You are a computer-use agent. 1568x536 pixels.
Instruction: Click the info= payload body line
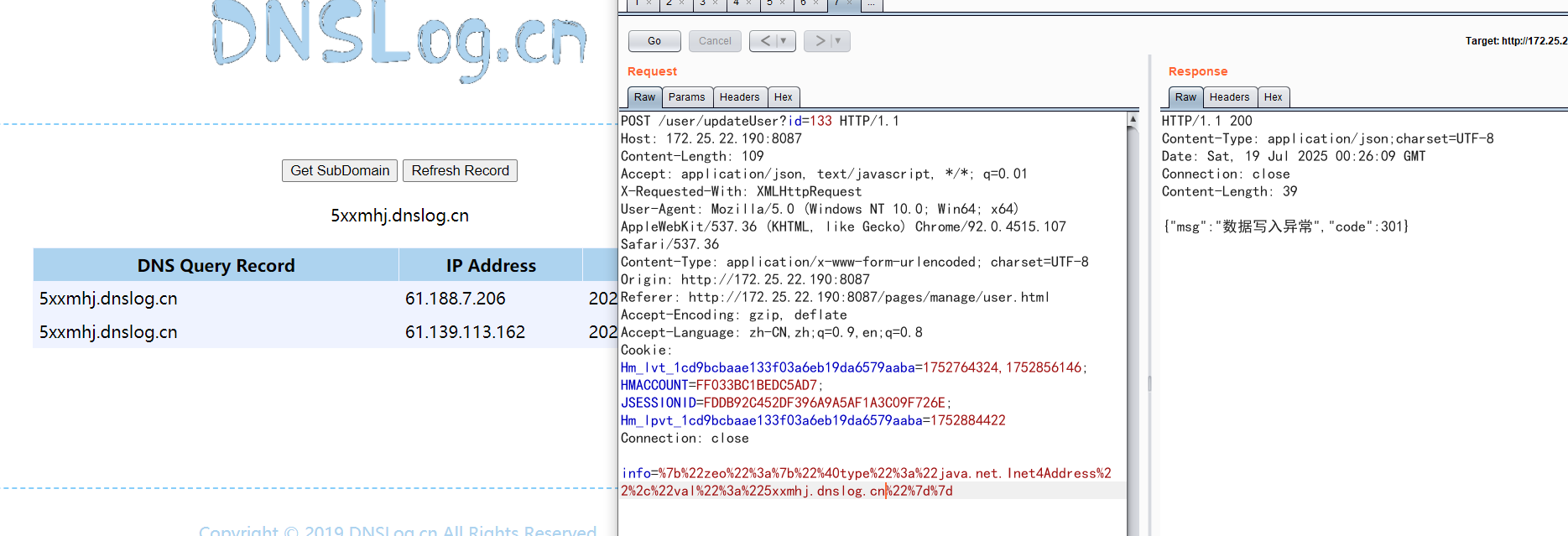pyautogui.click(x=866, y=482)
